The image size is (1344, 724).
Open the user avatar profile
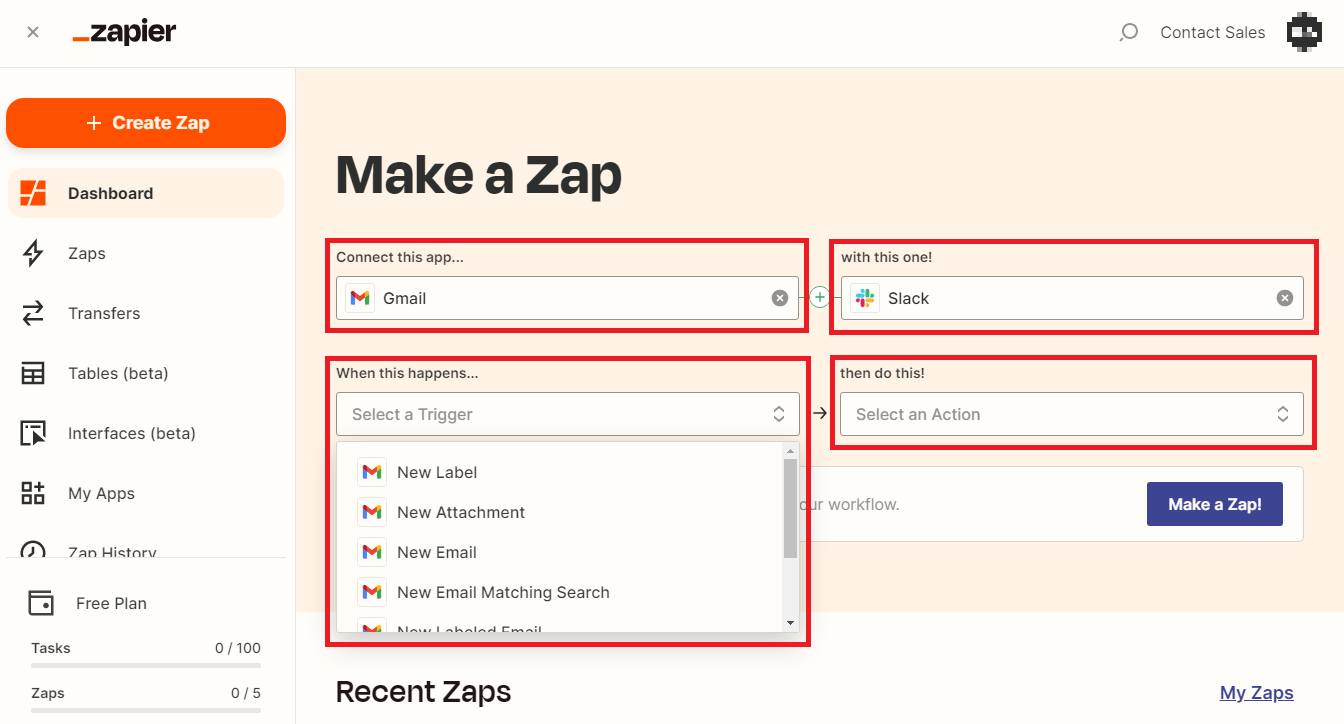coord(1304,33)
